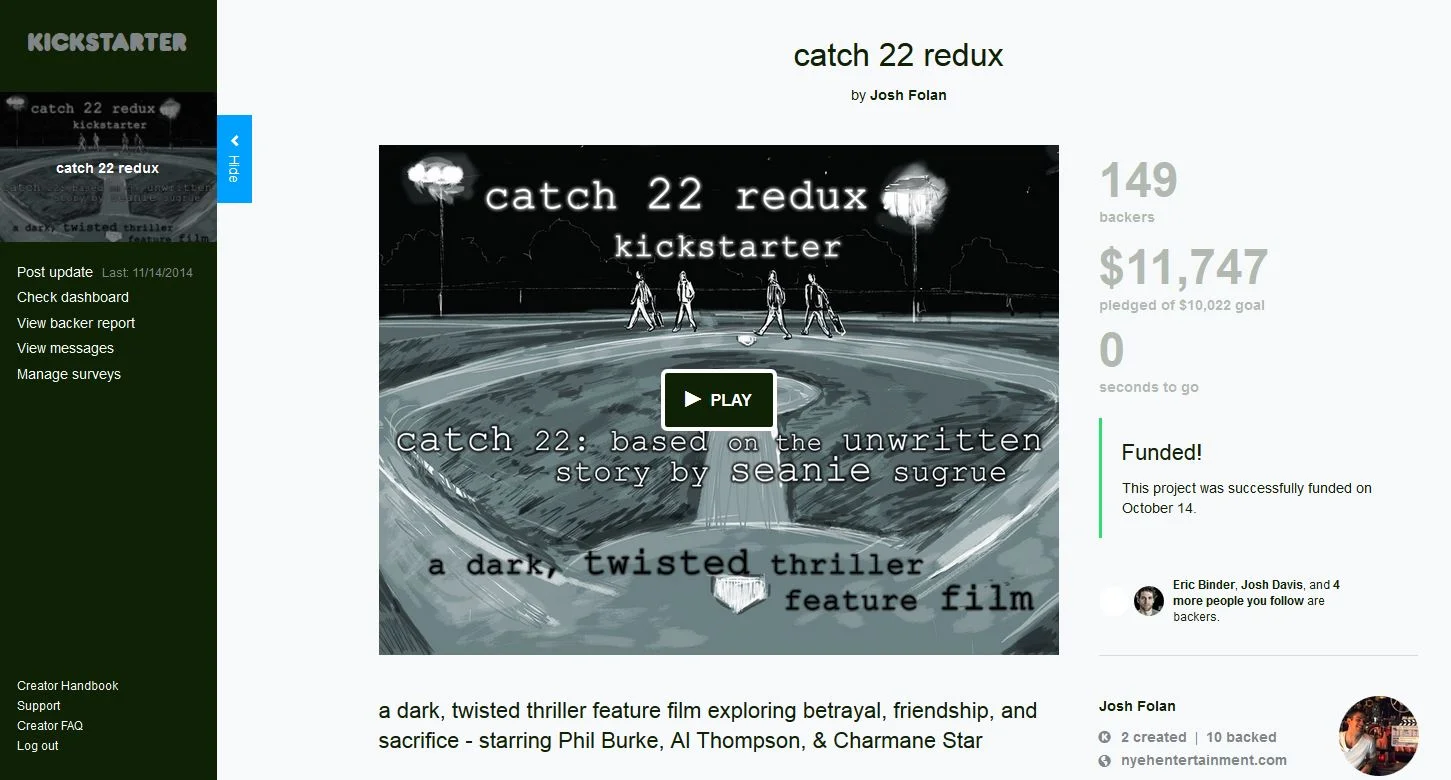The image size is (1451, 780).
Task: Open Josh Folan author link under title
Action: (908, 95)
